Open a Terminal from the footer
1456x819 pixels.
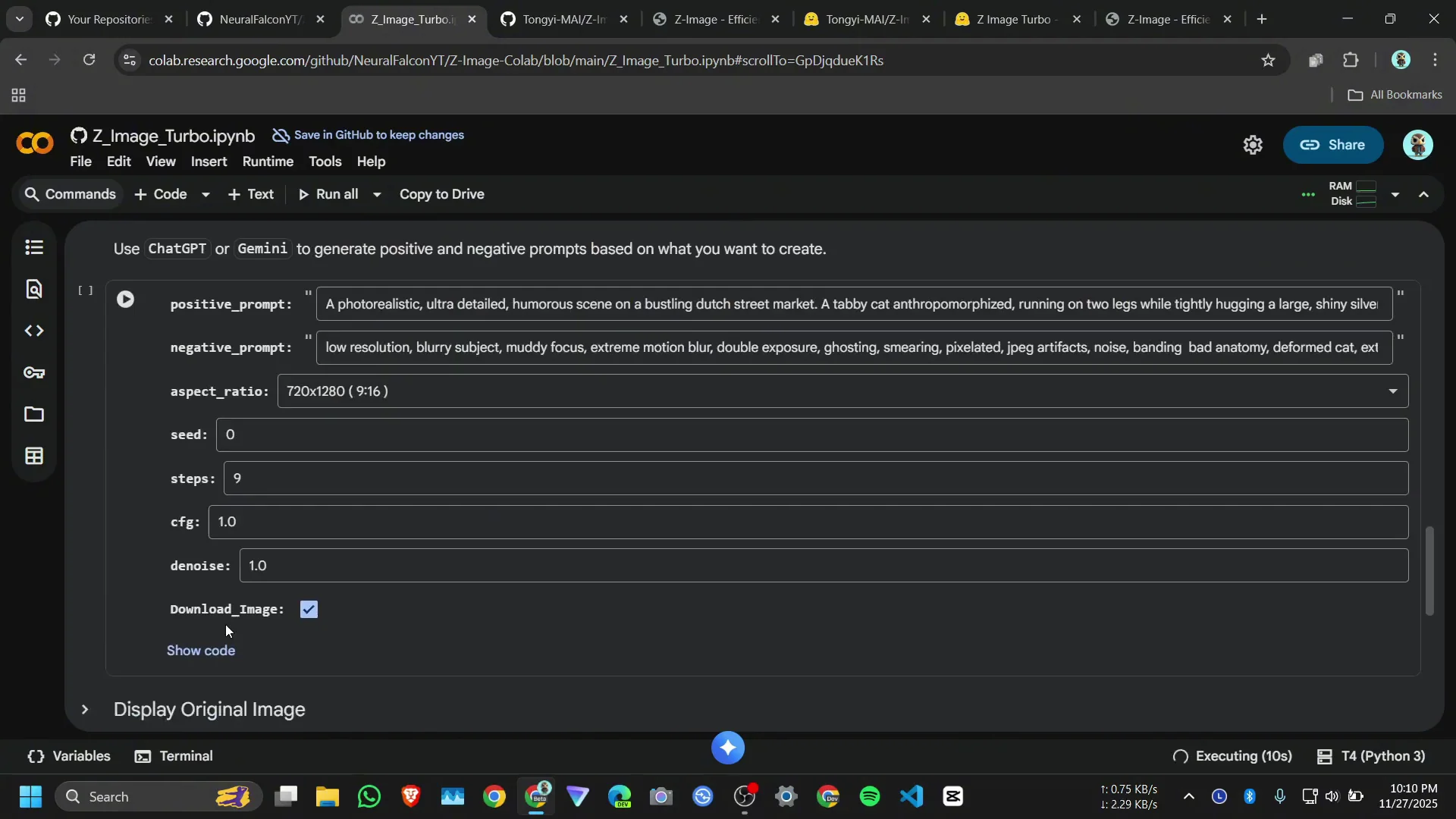(x=174, y=755)
